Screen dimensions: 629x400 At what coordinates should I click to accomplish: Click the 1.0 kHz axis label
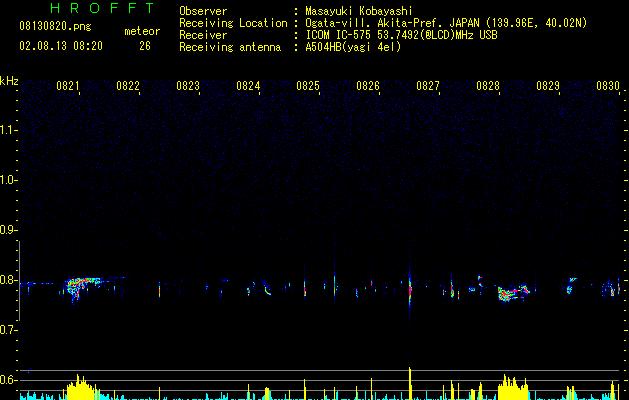[7, 180]
